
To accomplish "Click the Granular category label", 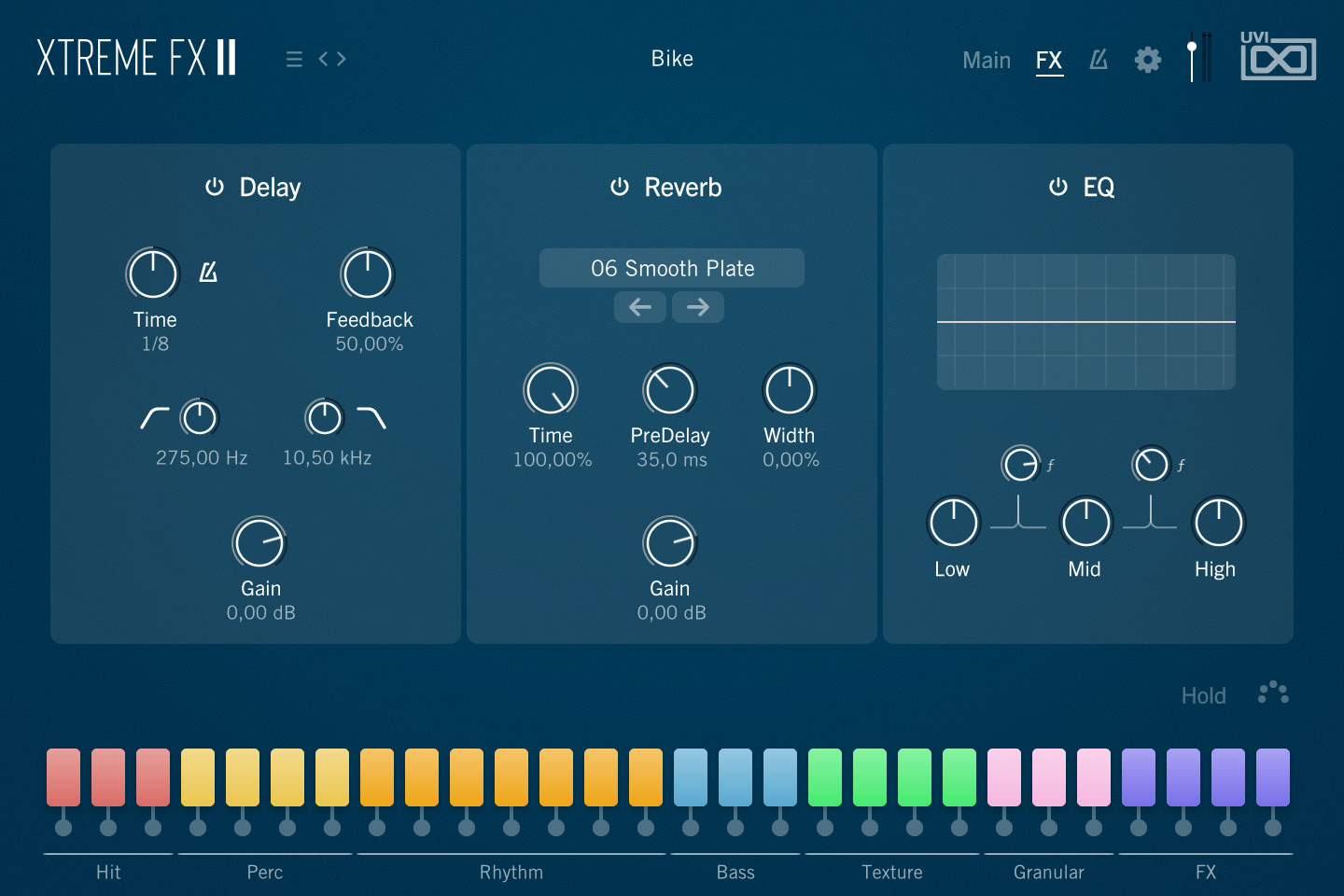I will (x=1049, y=872).
